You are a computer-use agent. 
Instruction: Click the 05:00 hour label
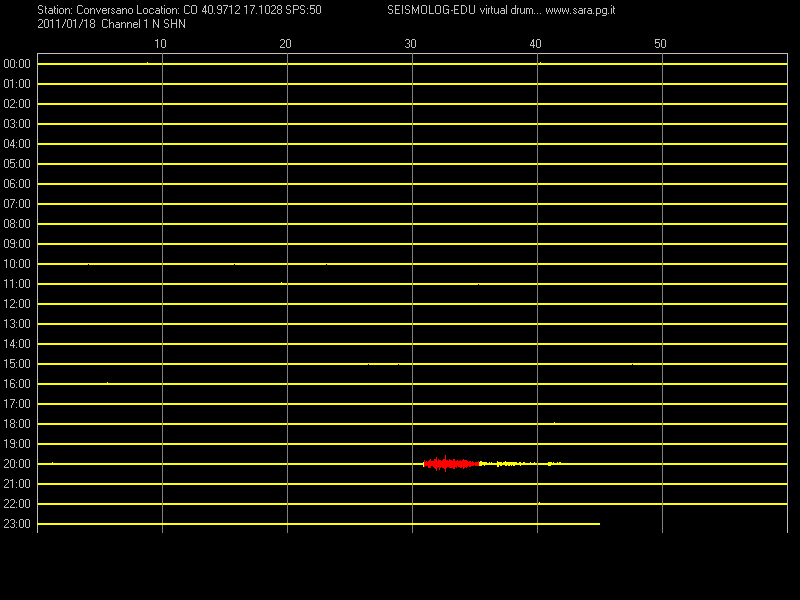point(17,164)
